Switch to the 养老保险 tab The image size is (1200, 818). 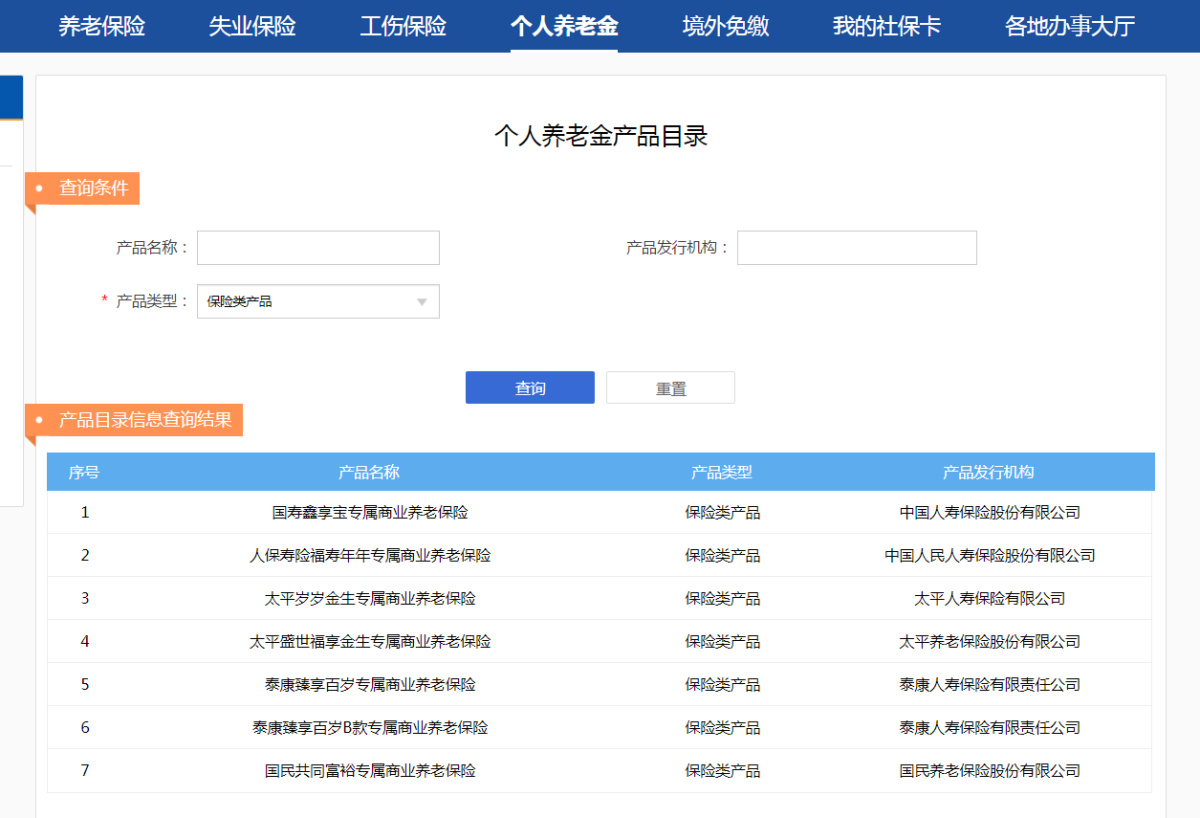coord(101,26)
